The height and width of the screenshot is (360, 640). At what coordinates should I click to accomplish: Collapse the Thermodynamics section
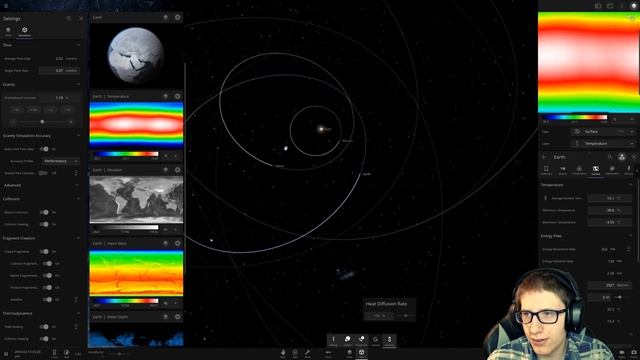click(78, 313)
